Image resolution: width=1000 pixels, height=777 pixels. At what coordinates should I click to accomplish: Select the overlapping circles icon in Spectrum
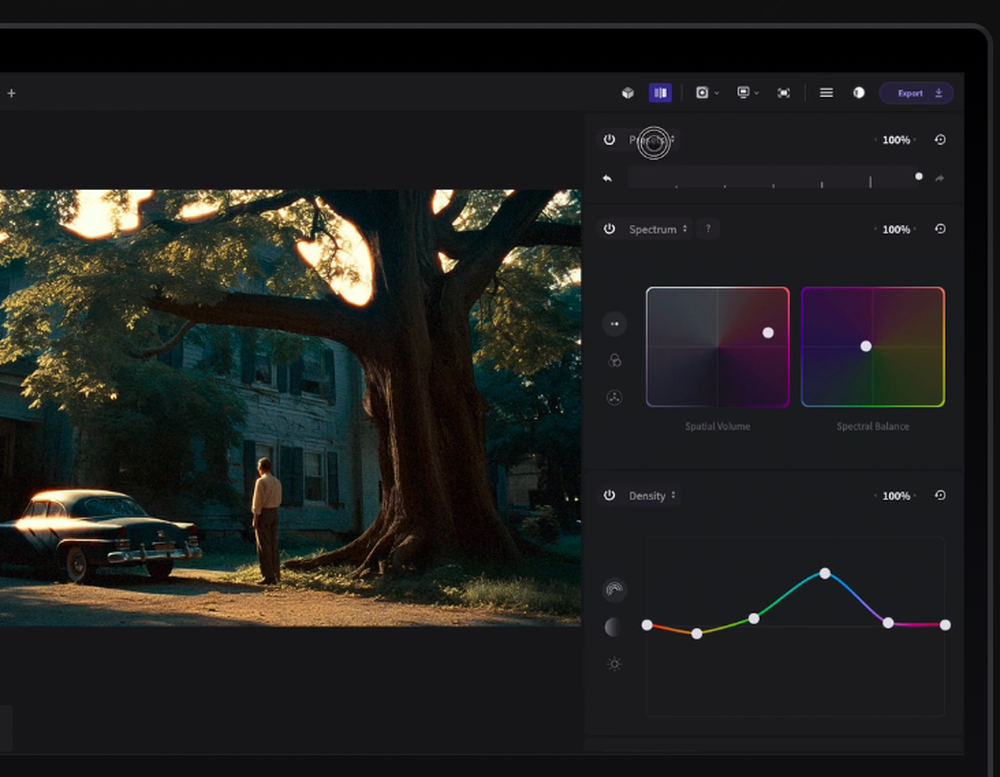(x=614, y=361)
